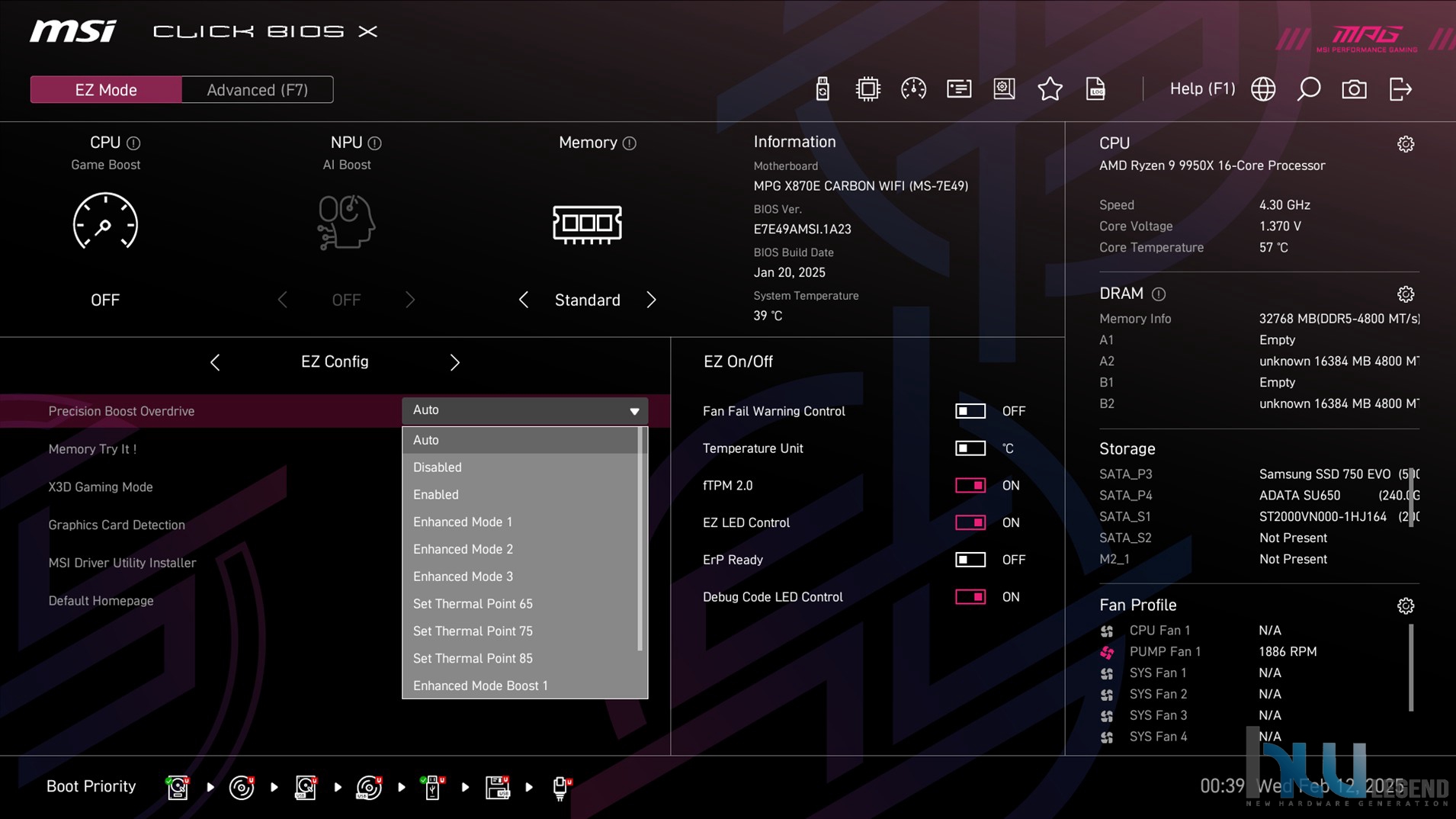
Task: Open the M-Flash USB drive icon
Action: (822, 89)
